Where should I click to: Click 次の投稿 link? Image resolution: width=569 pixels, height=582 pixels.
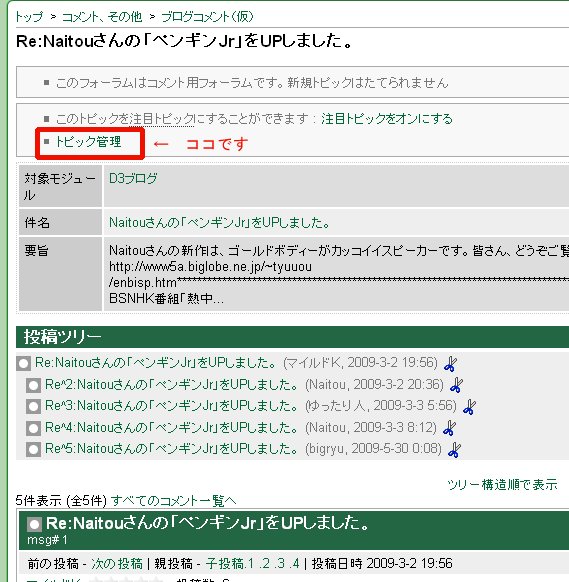click(117, 563)
